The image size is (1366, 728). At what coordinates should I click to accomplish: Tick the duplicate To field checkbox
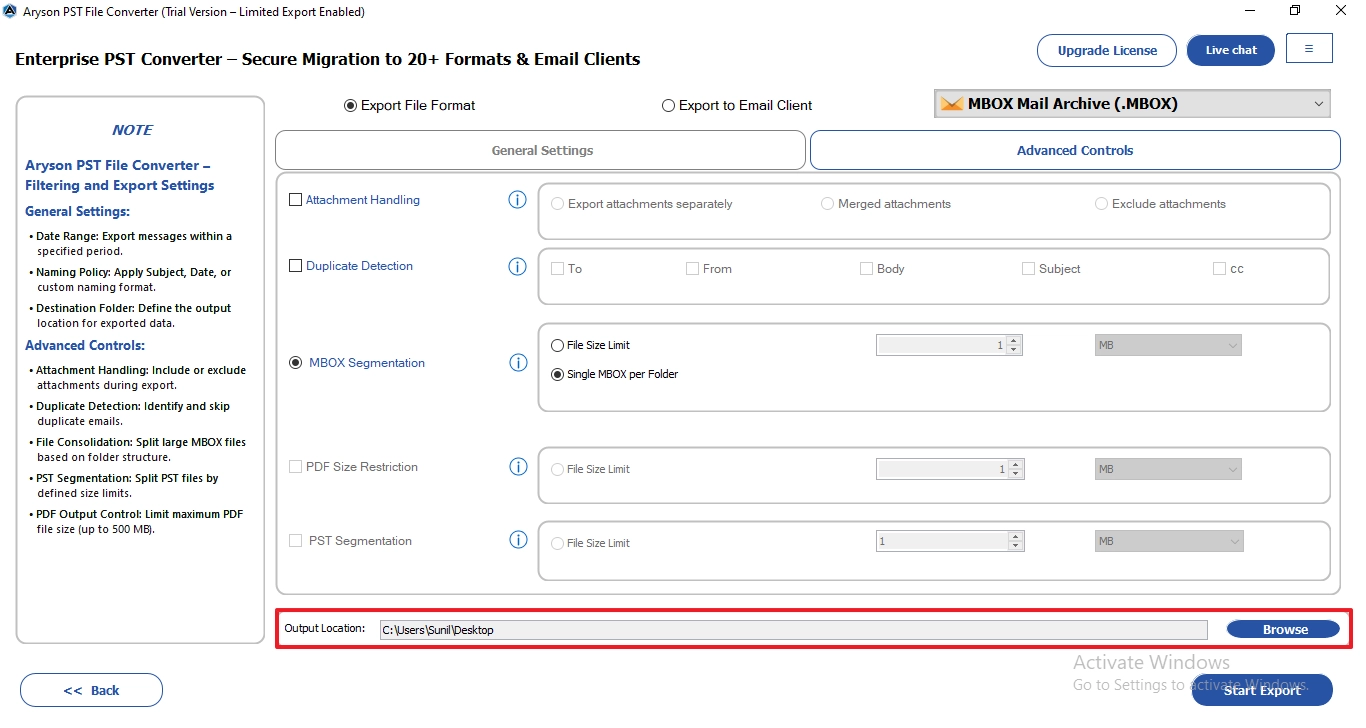(558, 269)
